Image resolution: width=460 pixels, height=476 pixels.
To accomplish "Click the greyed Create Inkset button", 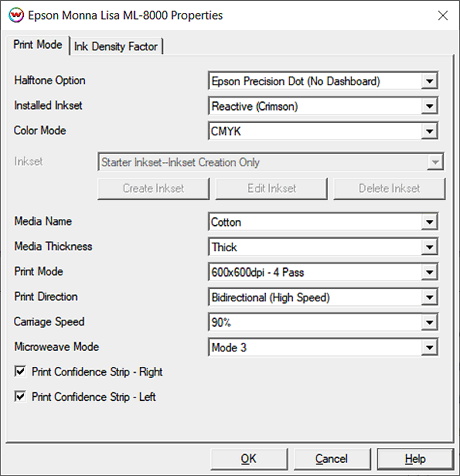I will [153, 189].
